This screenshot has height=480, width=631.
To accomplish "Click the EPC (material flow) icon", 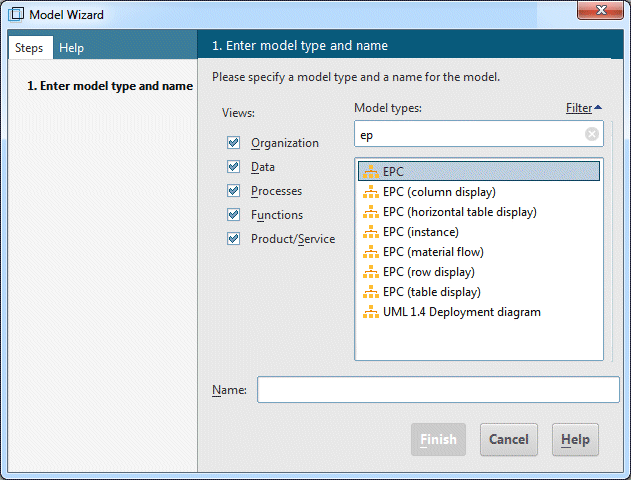I will click(x=371, y=252).
